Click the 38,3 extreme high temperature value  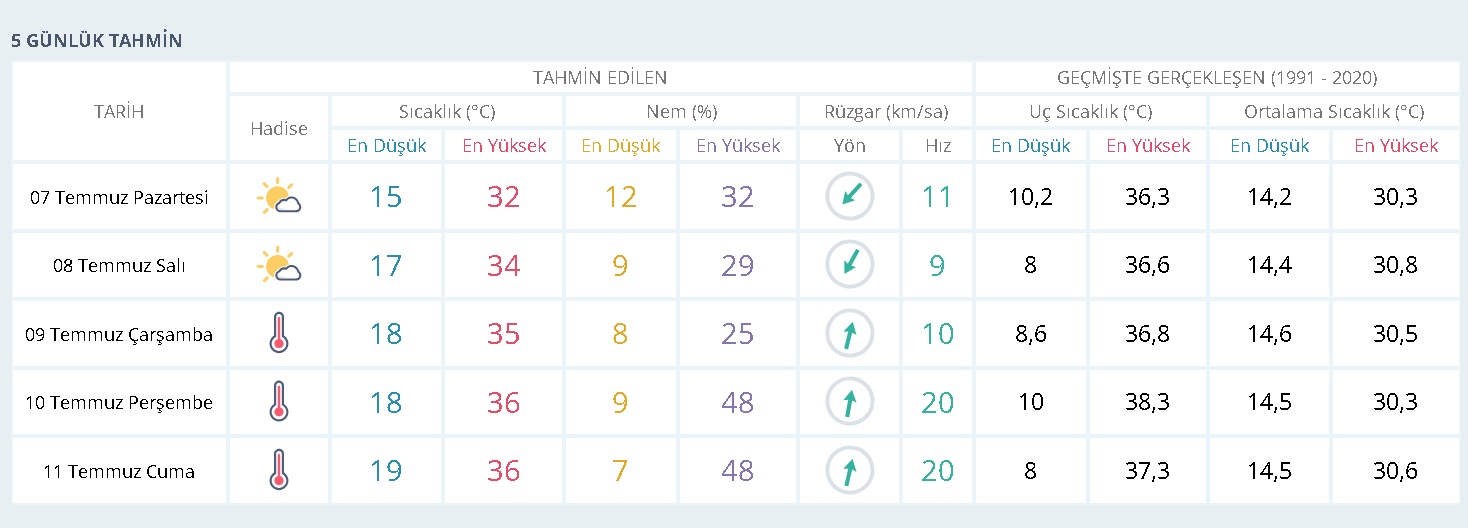click(x=1148, y=402)
